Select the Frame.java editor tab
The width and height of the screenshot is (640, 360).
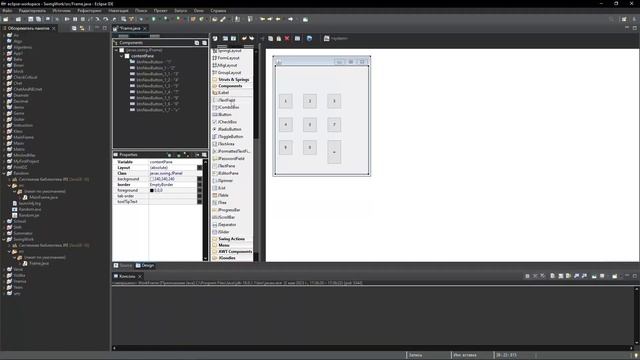pos(130,28)
